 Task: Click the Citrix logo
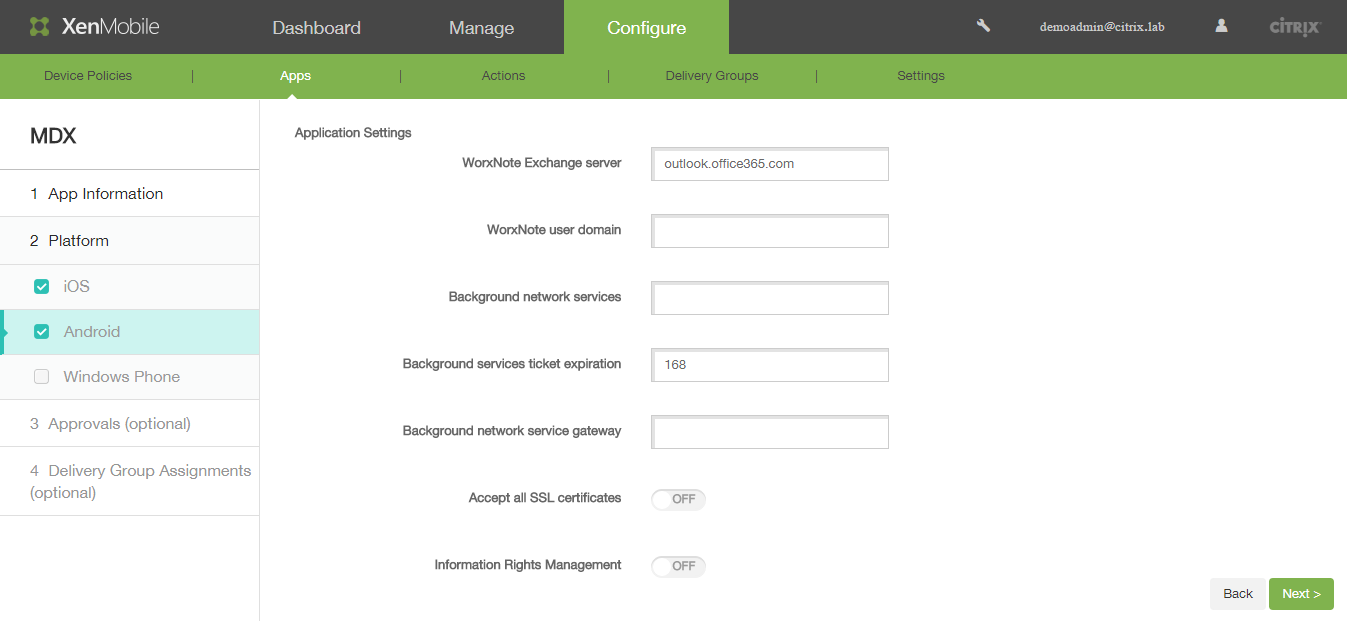[1295, 27]
